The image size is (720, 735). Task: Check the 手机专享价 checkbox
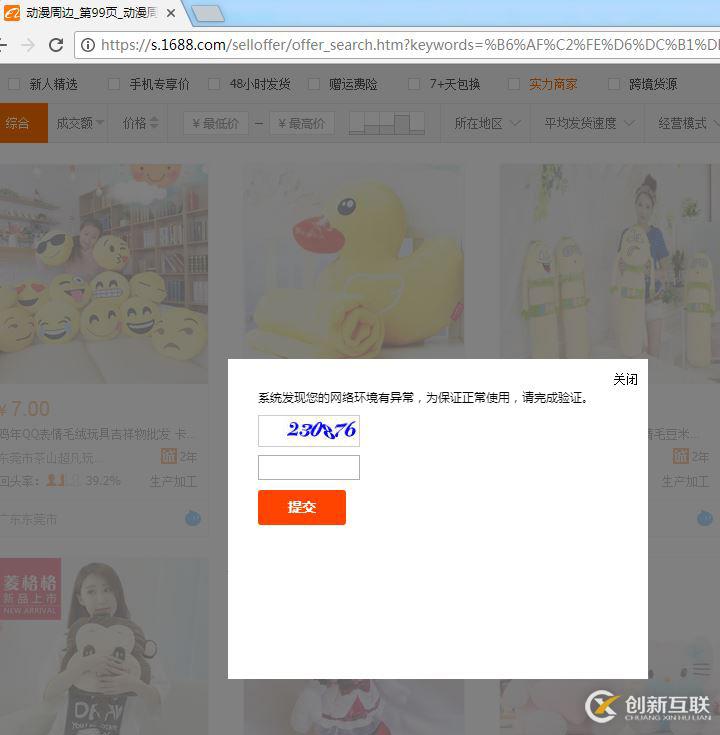pyautogui.click(x=114, y=84)
